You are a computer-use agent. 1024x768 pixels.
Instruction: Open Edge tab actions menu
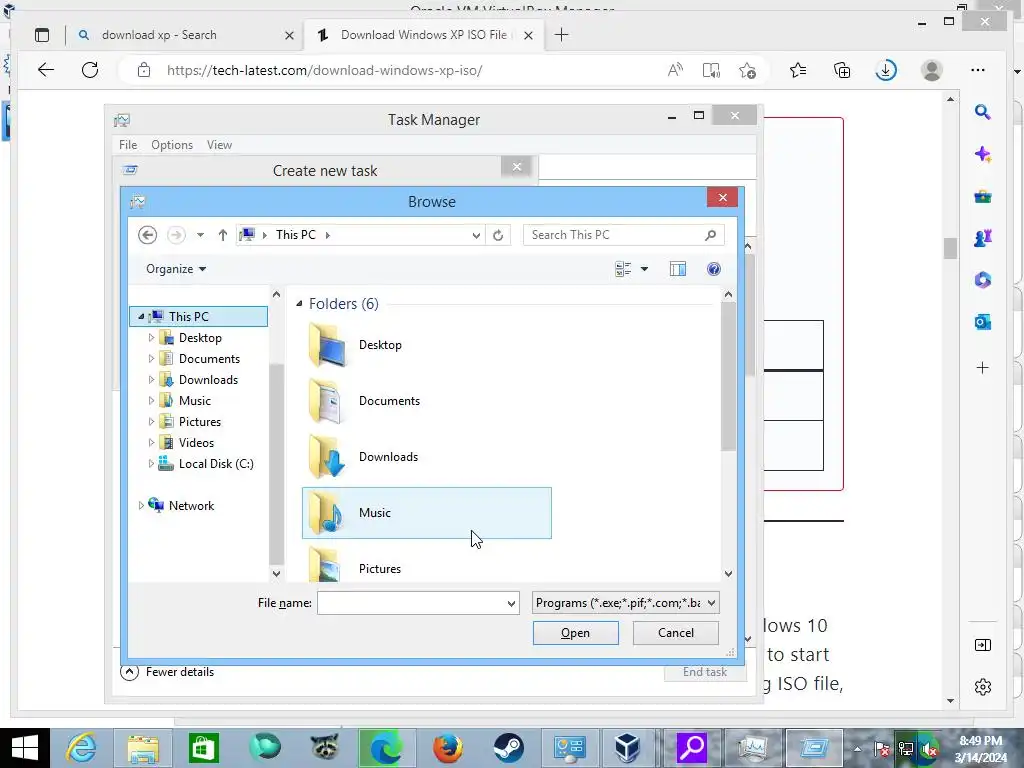[42, 35]
